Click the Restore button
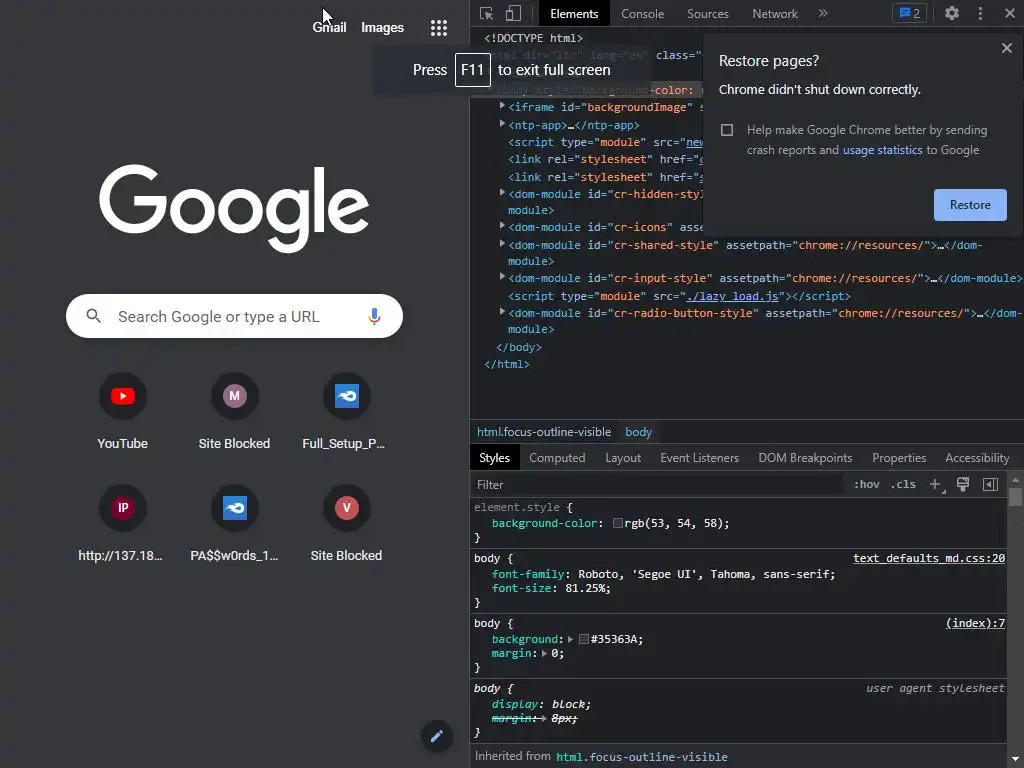Image resolution: width=1024 pixels, height=768 pixels. 970,205
